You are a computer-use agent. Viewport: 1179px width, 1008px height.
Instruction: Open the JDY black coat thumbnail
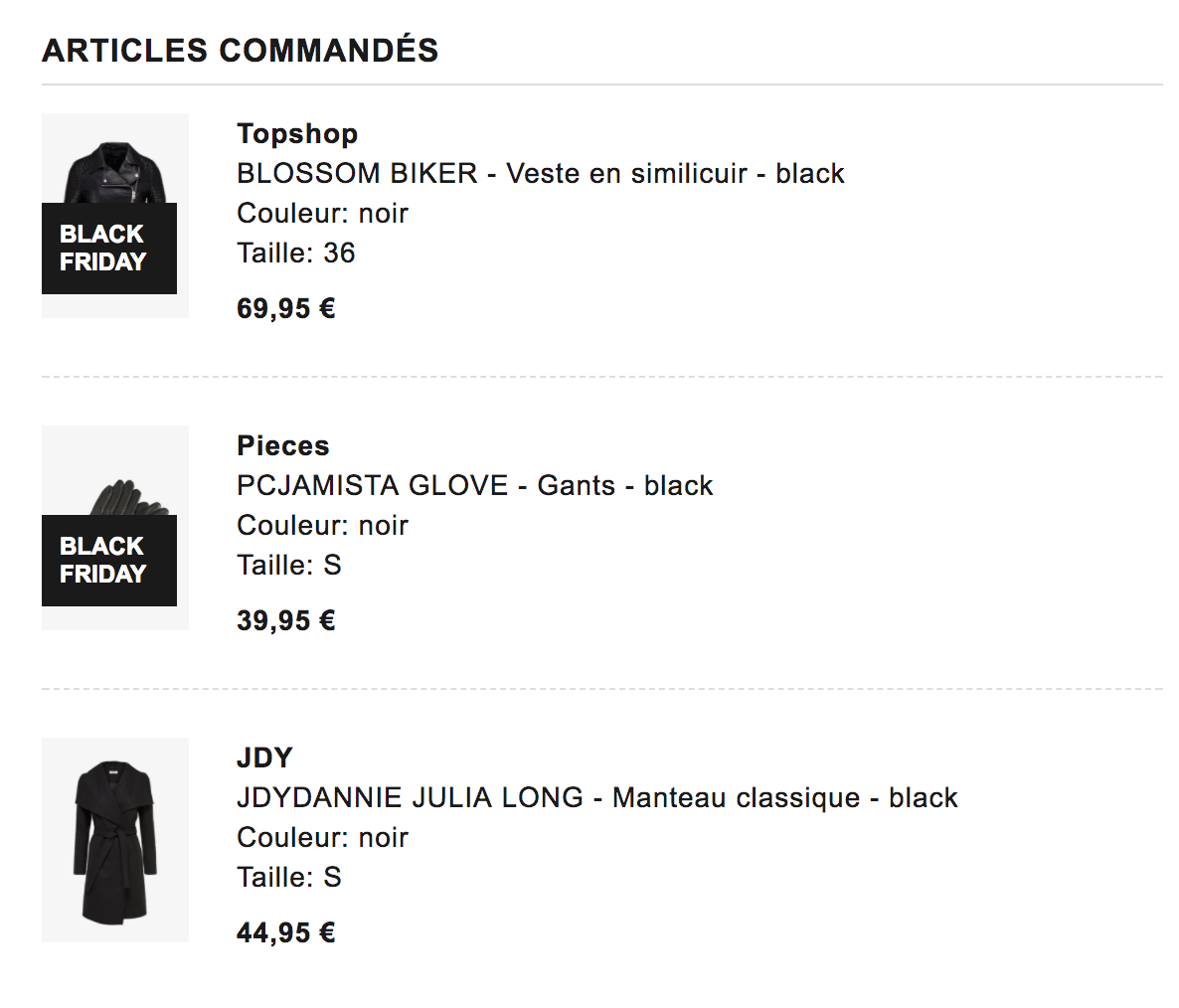(115, 840)
